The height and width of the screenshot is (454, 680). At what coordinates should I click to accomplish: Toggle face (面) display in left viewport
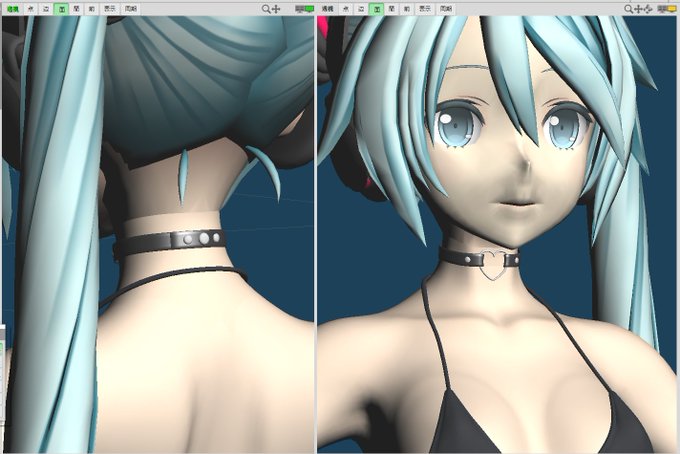[61, 9]
